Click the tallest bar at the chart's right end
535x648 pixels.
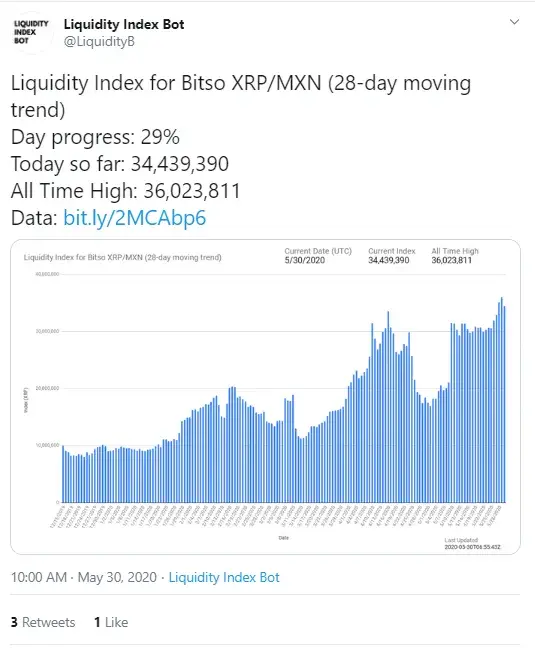pos(502,400)
